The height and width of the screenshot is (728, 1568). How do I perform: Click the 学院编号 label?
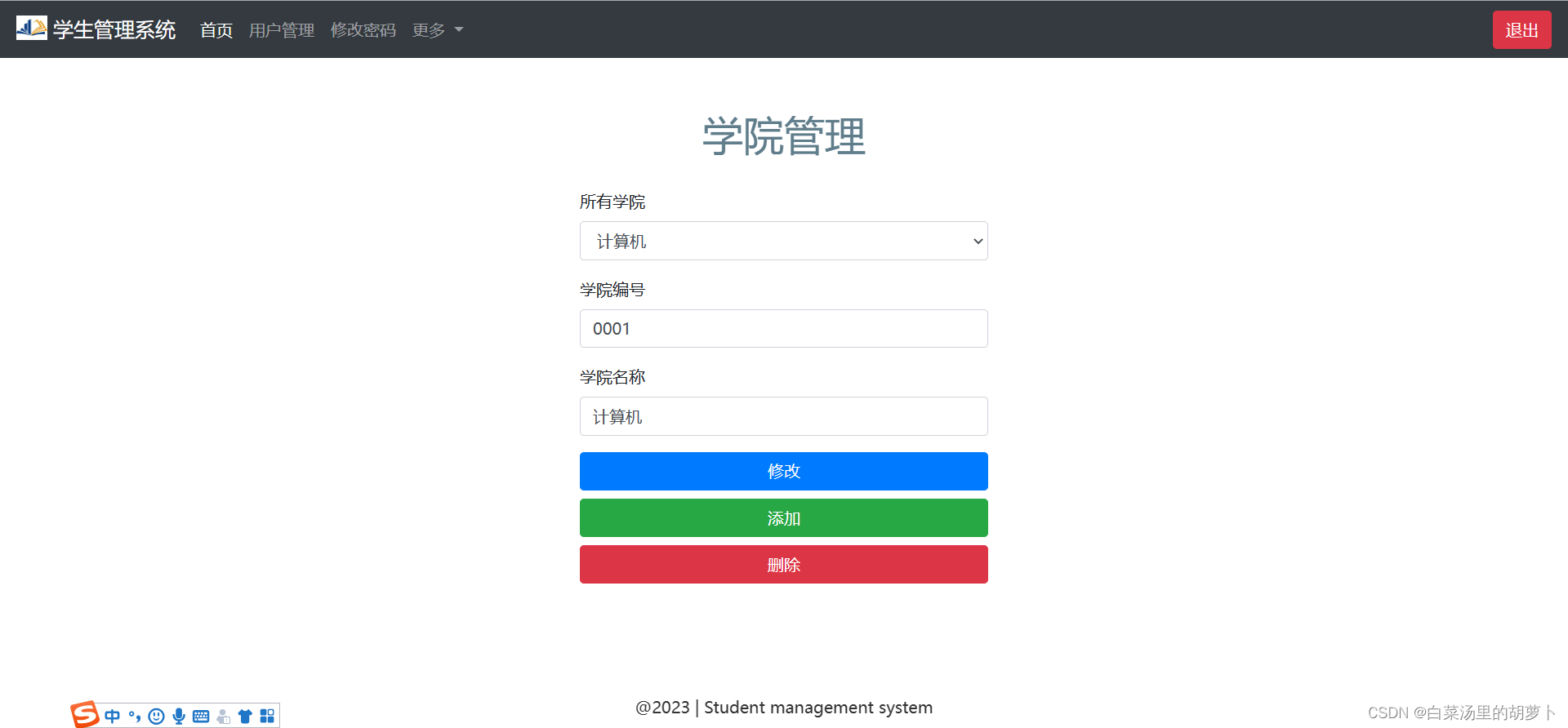(612, 290)
